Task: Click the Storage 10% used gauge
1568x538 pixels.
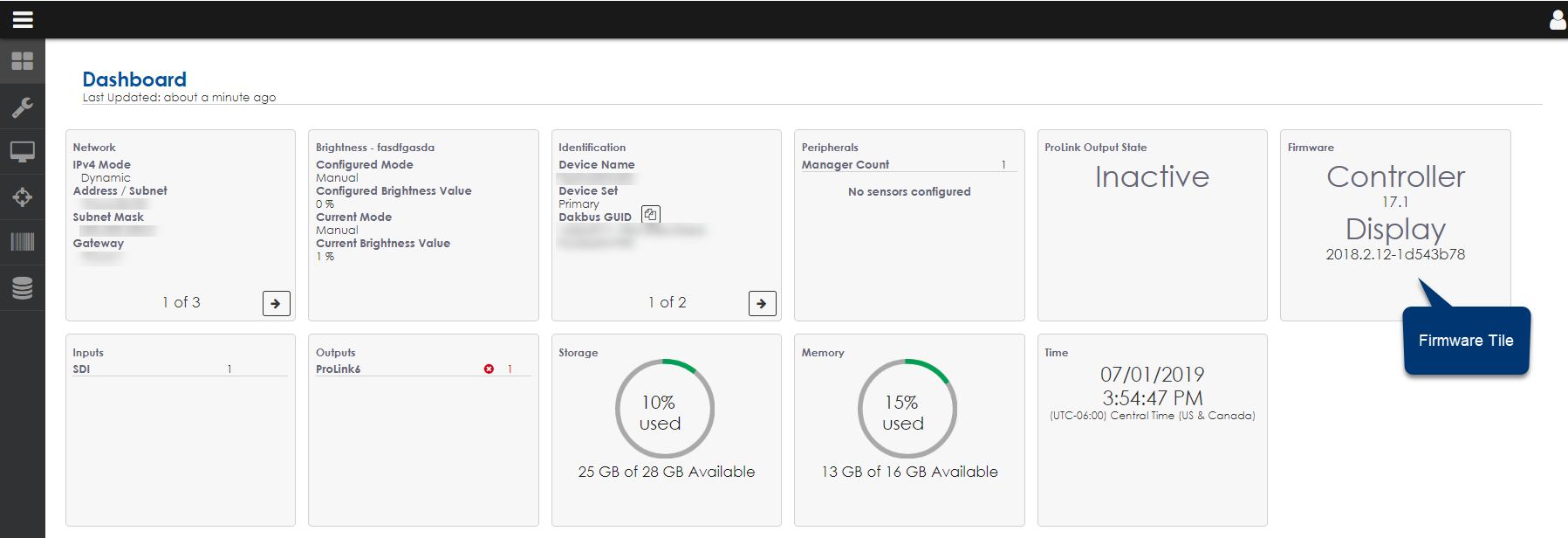Action: (665, 409)
